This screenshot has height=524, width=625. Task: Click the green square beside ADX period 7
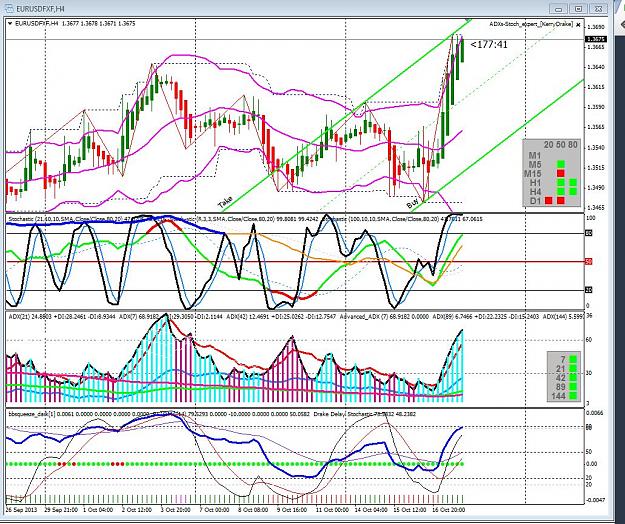coord(573,359)
